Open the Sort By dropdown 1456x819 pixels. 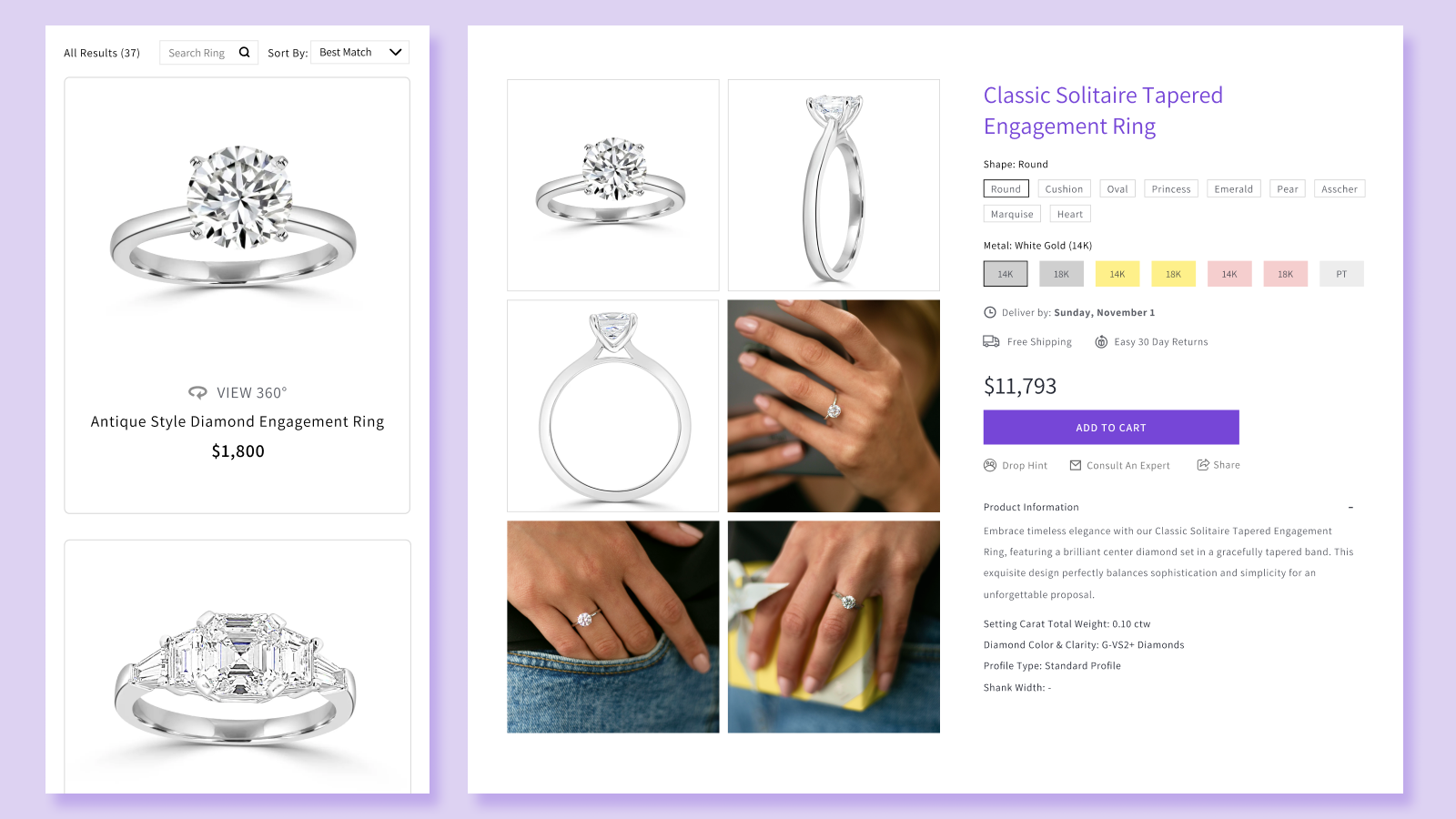[x=359, y=52]
